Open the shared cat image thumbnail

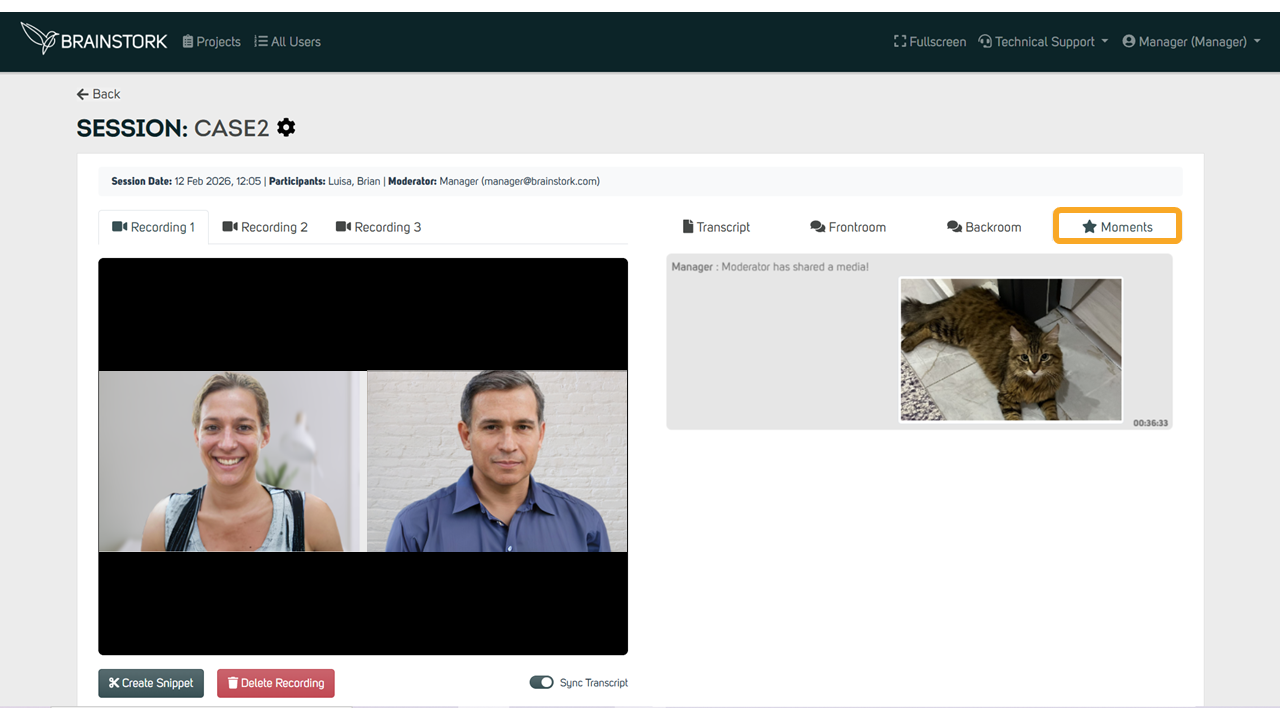[x=1011, y=349]
